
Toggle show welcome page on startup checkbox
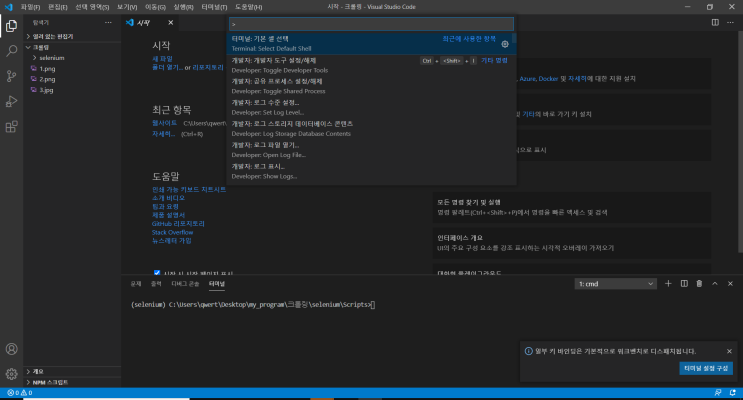(x=157, y=273)
